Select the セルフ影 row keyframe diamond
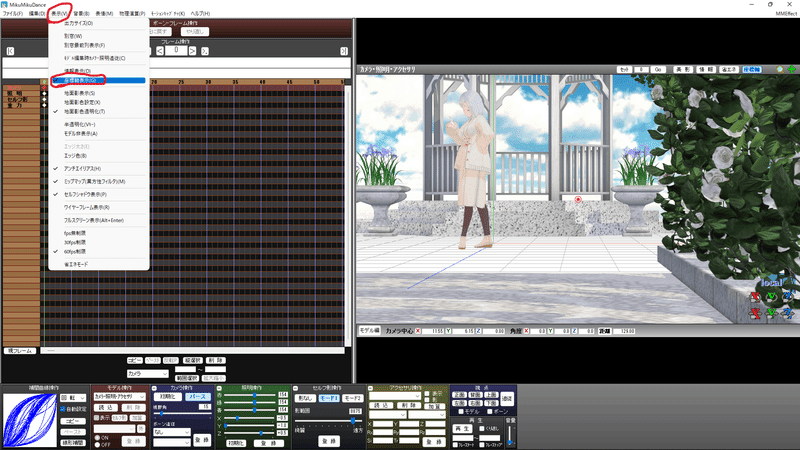This screenshot has height=450, width=800. click(44, 99)
